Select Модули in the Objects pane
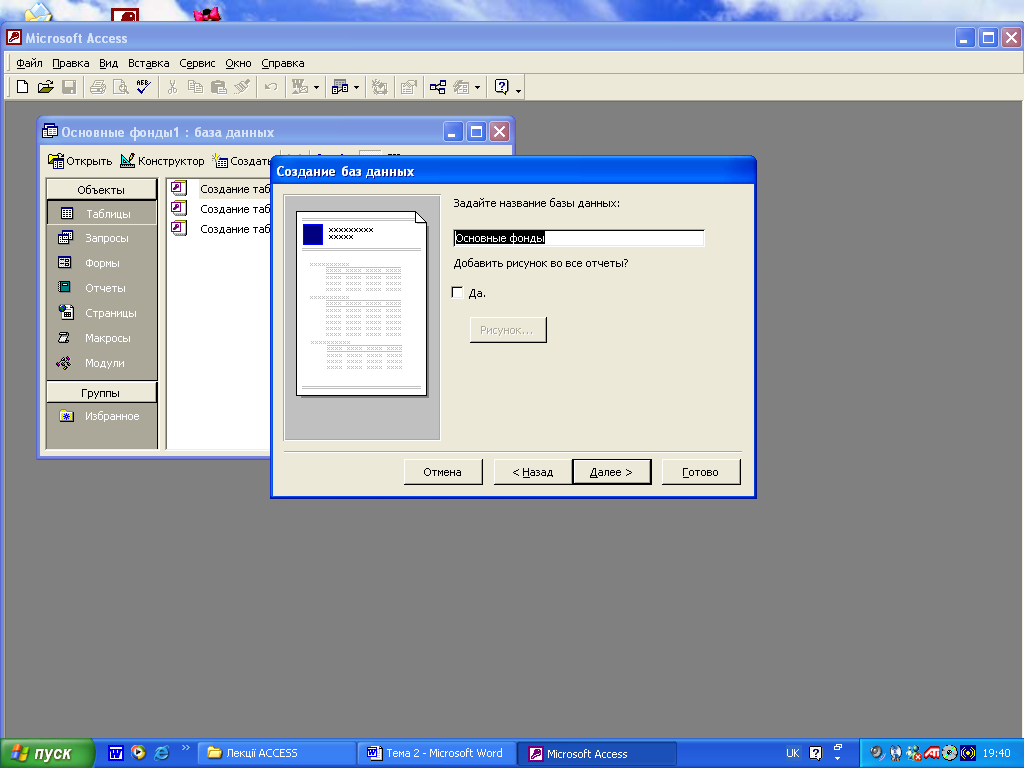Screen dimensions: 1024x768 tap(102, 363)
